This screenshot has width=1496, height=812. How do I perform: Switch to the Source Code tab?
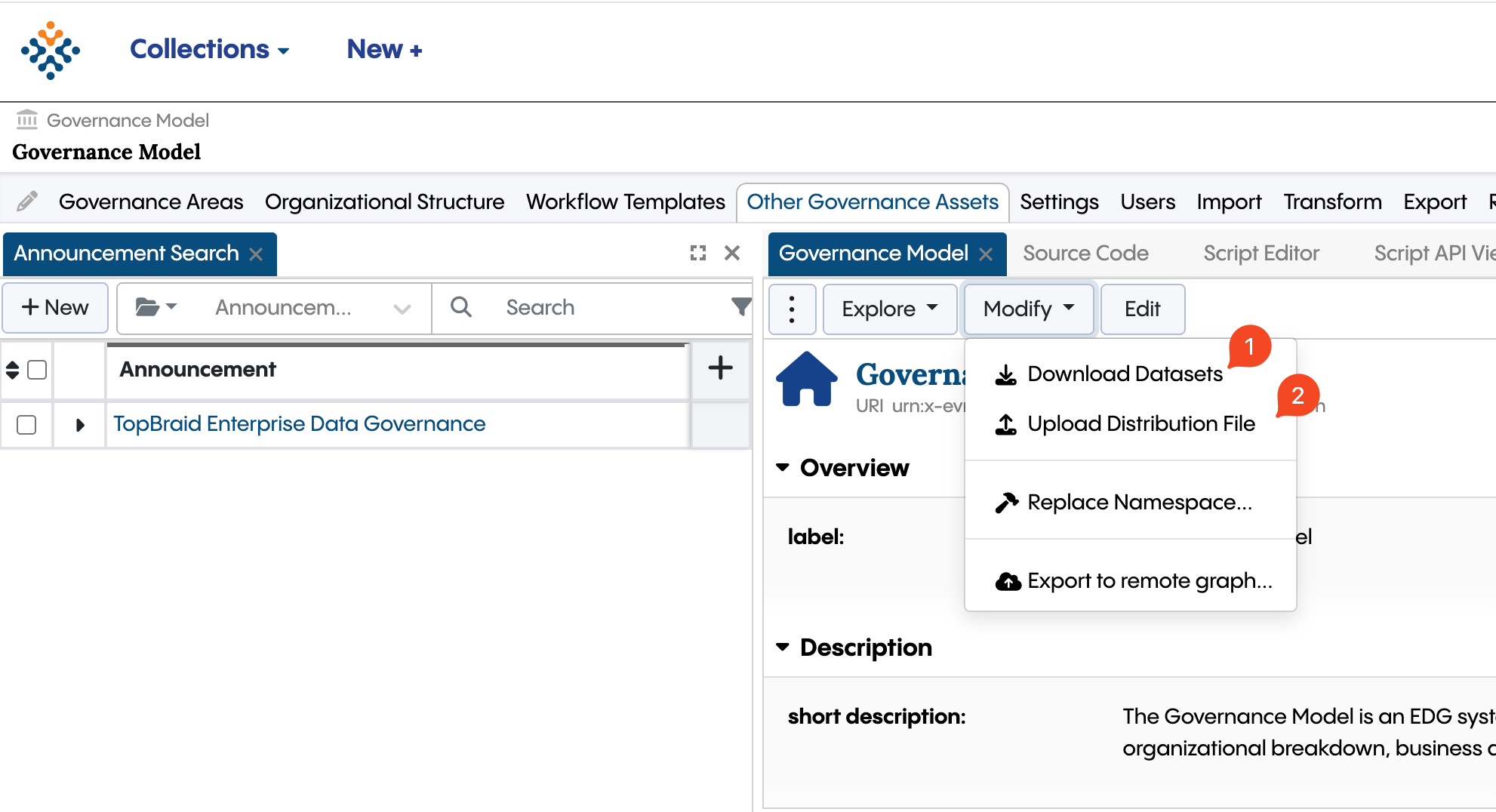[x=1085, y=254]
